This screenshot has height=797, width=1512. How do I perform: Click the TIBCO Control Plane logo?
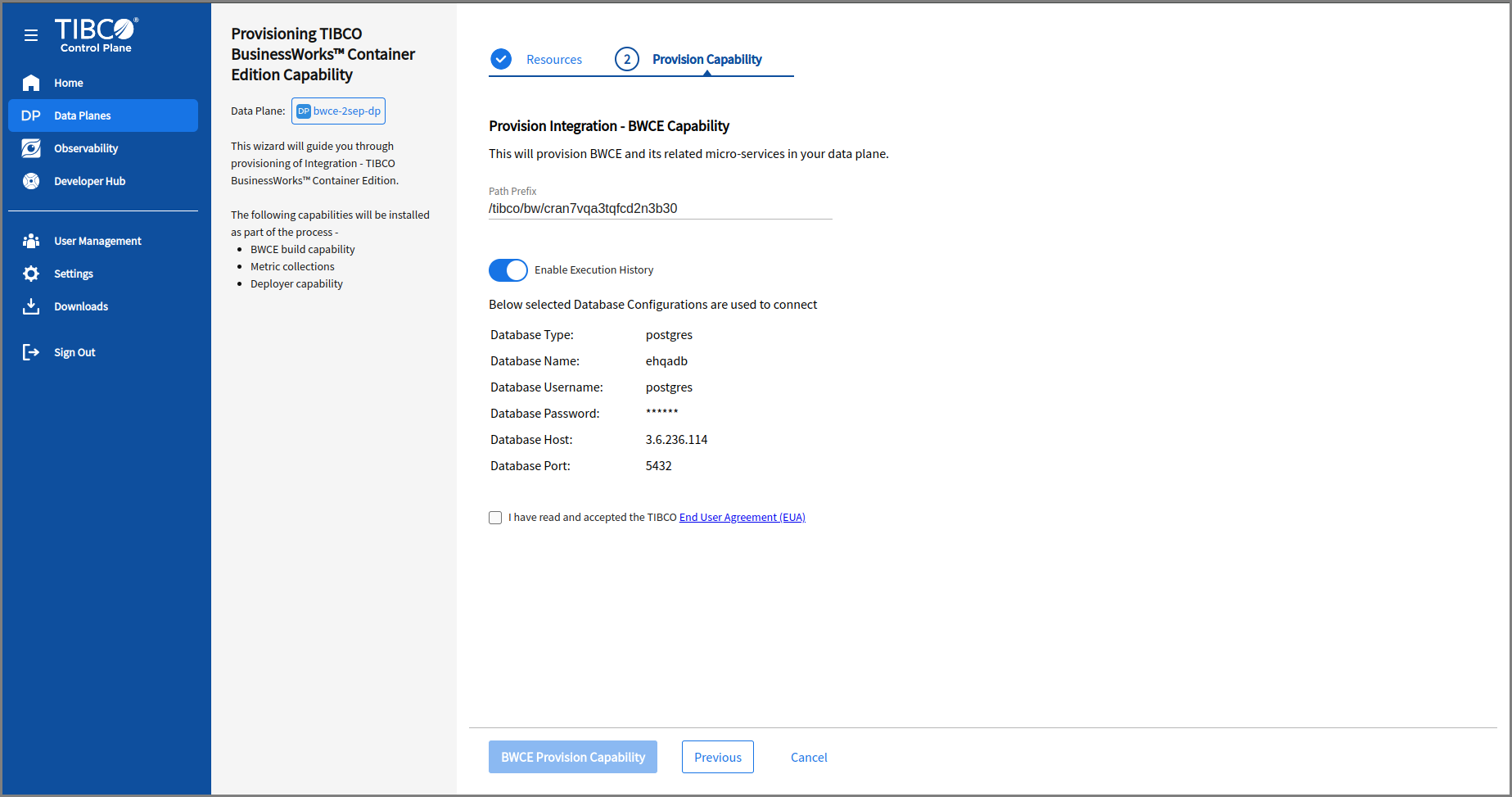(97, 35)
